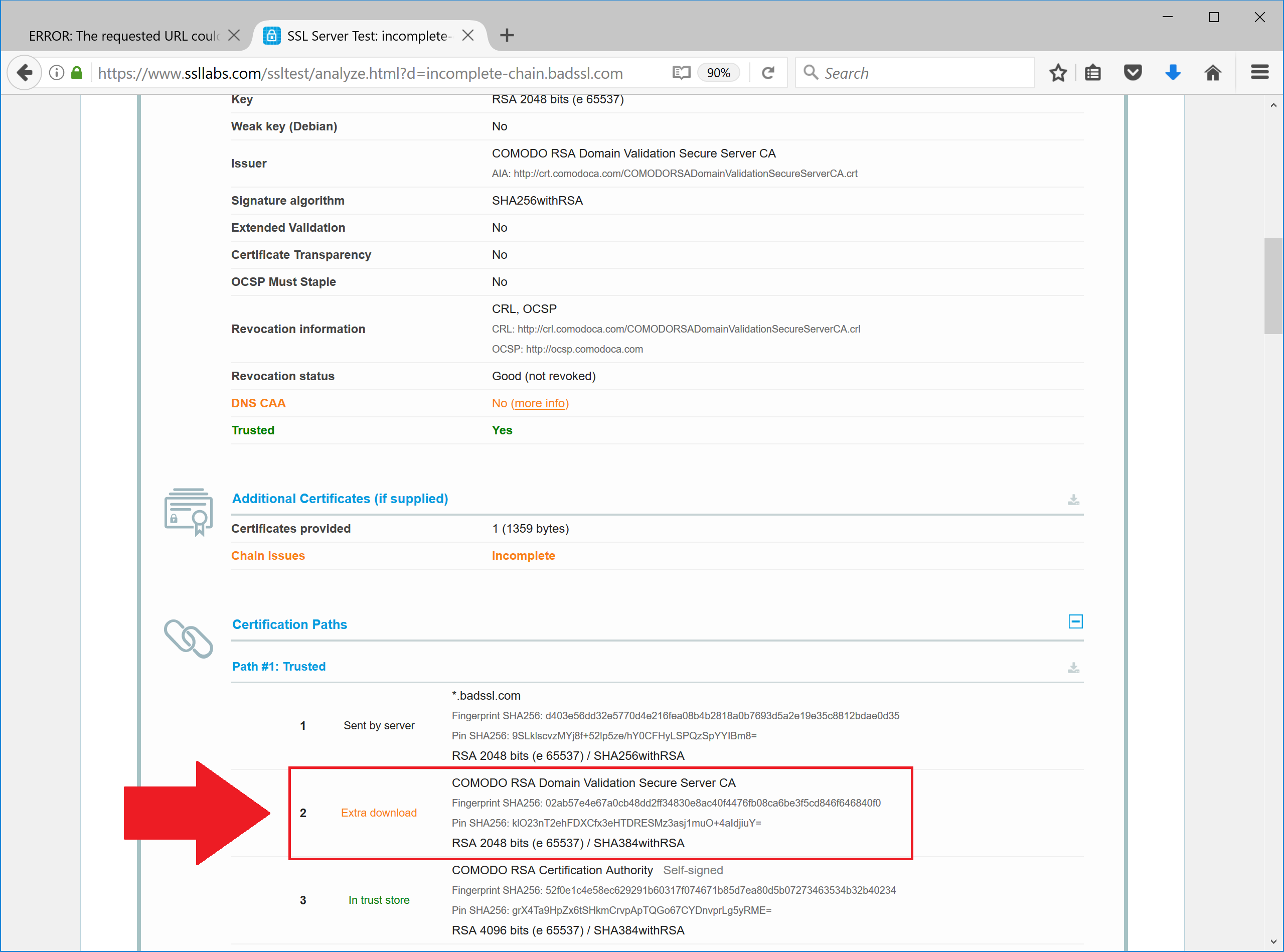The image size is (1284, 952).
Task: Minimize the browser window
Action: tap(1168, 17)
